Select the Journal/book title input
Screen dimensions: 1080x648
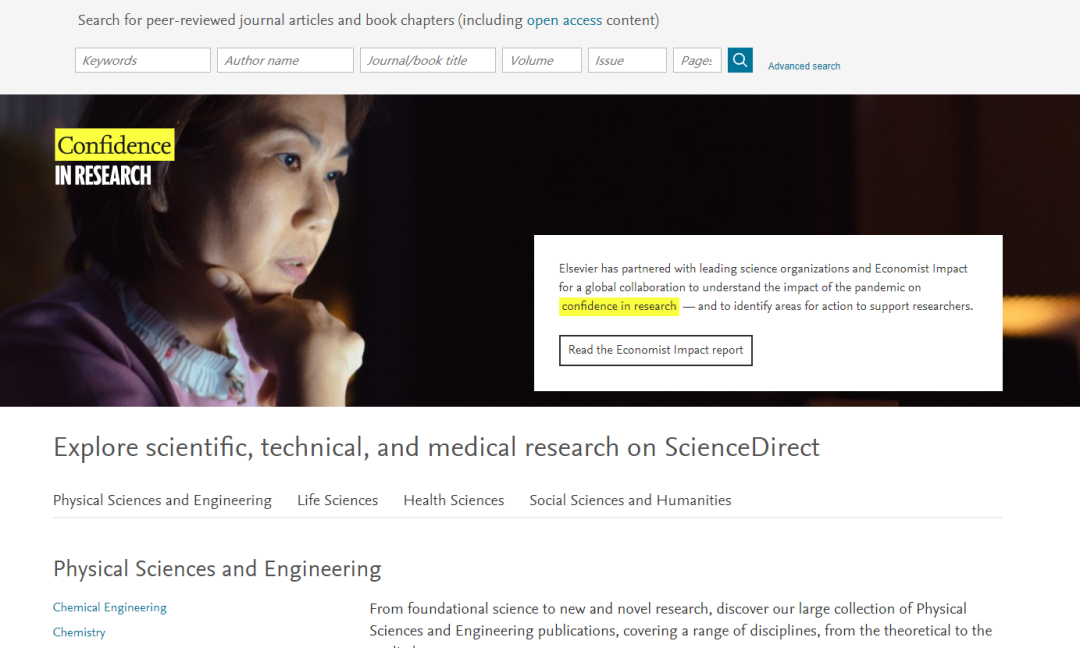pyautogui.click(x=428, y=60)
